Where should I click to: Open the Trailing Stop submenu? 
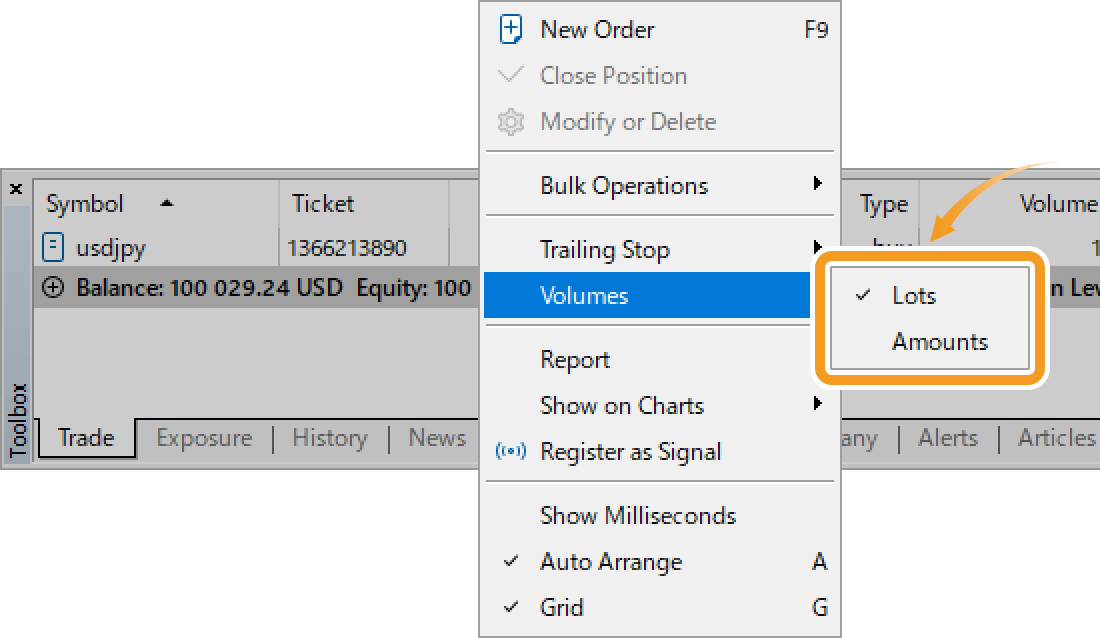click(x=659, y=250)
